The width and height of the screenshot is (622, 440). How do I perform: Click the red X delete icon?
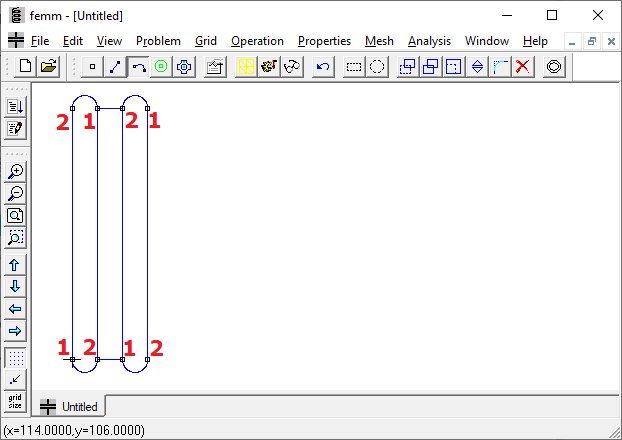(522, 67)
